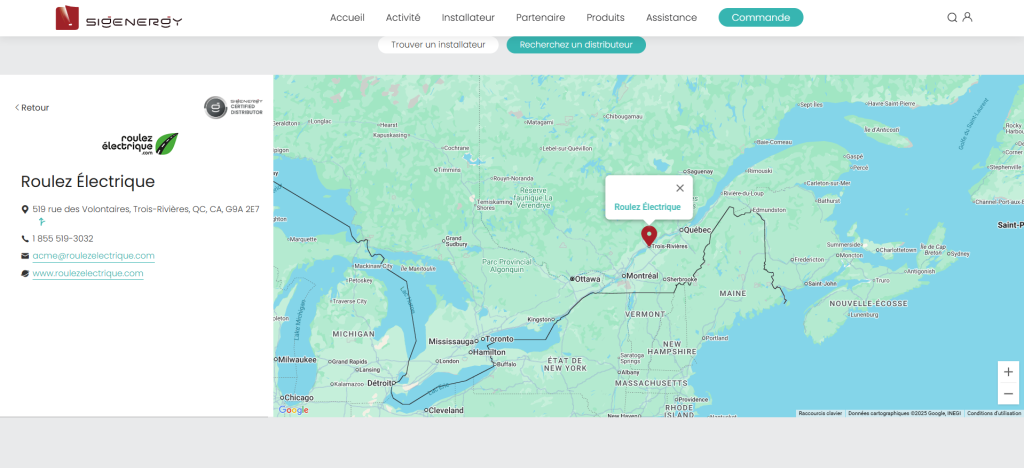This screenshot has height=468, width=1024.
Task: Click the directions arrow under the address
Action: (42, 223)
